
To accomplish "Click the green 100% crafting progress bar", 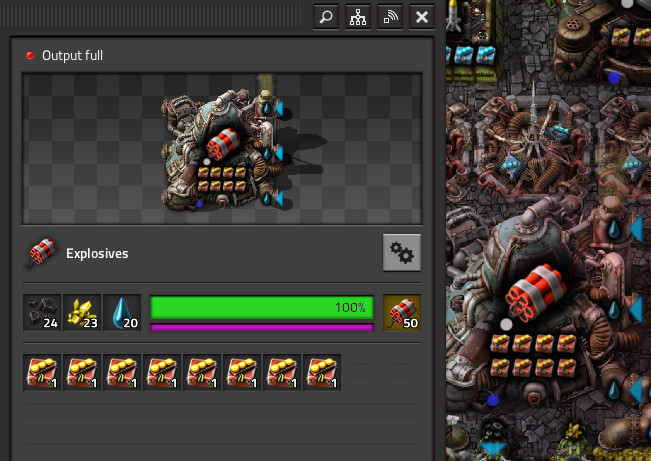I will click(261, 307).
